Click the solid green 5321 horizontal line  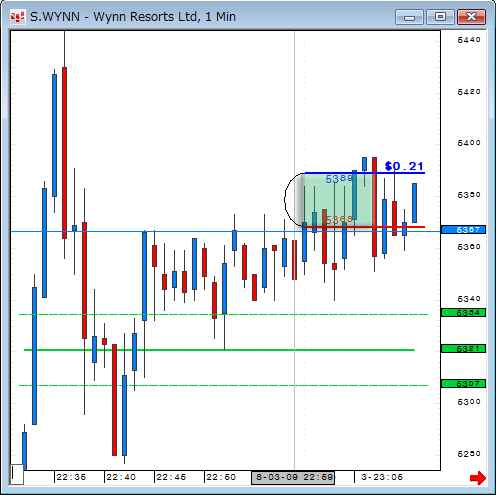[219, 350]
